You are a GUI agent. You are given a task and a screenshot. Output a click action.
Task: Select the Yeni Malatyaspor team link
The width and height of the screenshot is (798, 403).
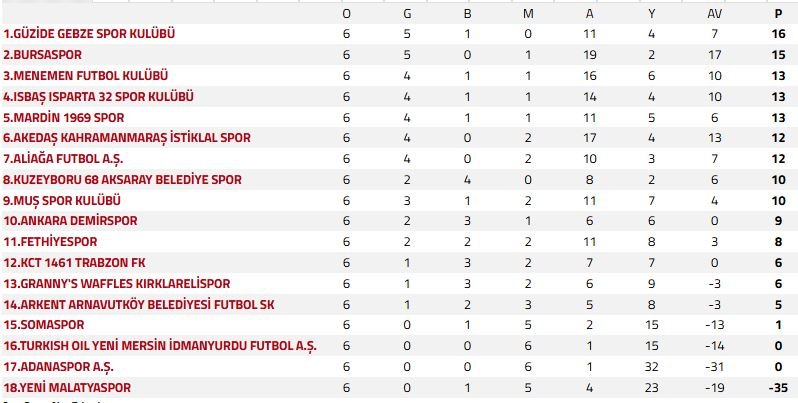coord(67,387)
